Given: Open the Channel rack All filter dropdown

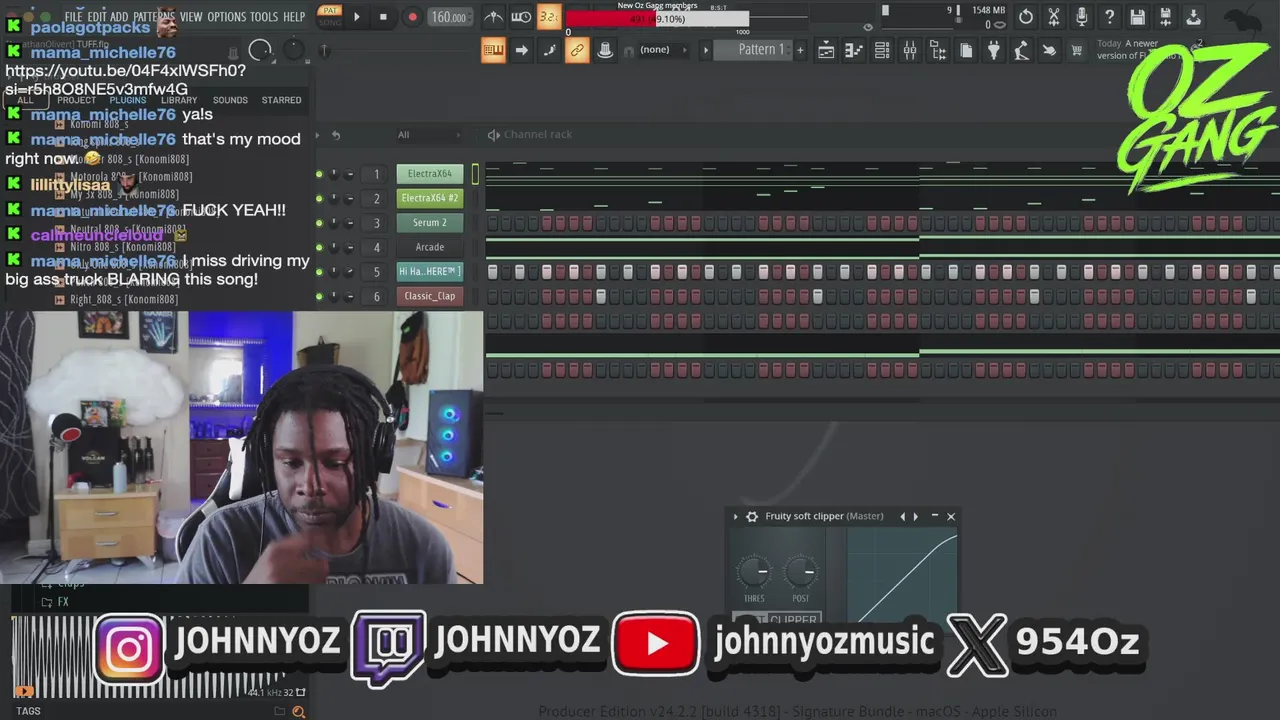Looking at the screenshot, I should click(x=428, y=135).
